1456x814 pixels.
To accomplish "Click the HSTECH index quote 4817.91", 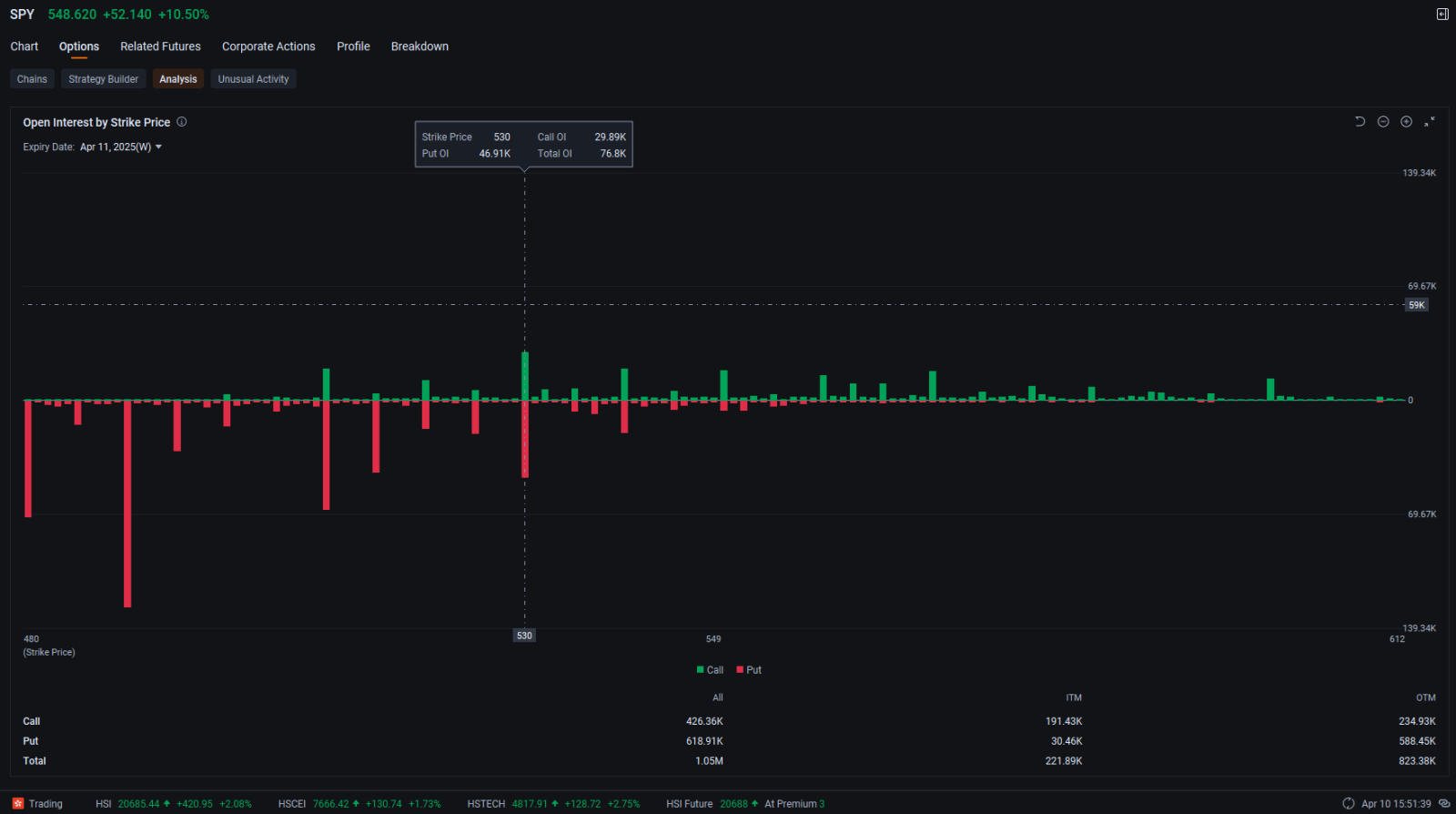I will click(x=530, y=804).
